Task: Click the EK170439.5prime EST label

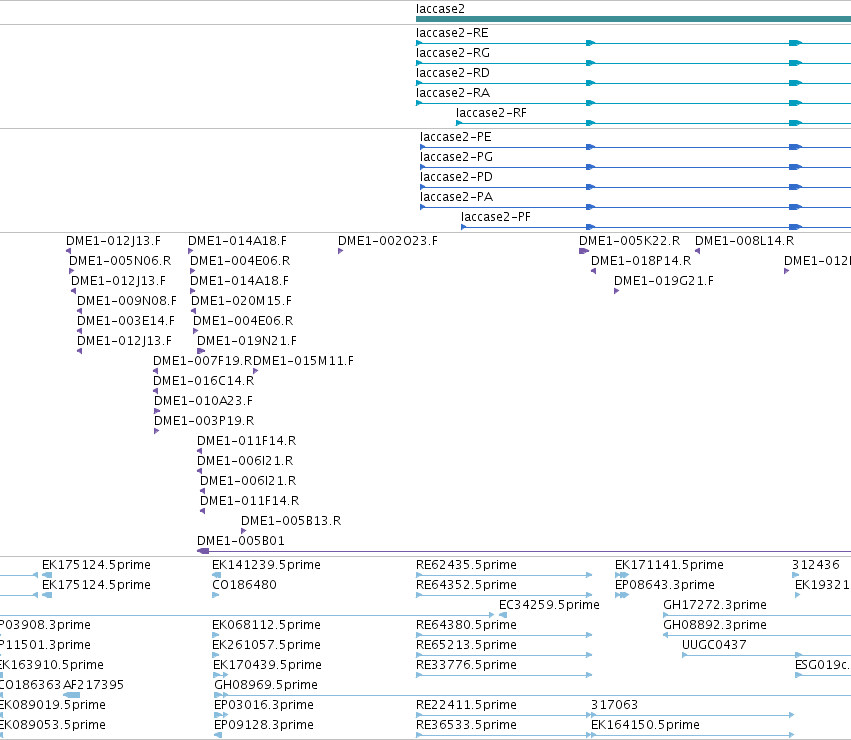Action: (x=266, y=665)
